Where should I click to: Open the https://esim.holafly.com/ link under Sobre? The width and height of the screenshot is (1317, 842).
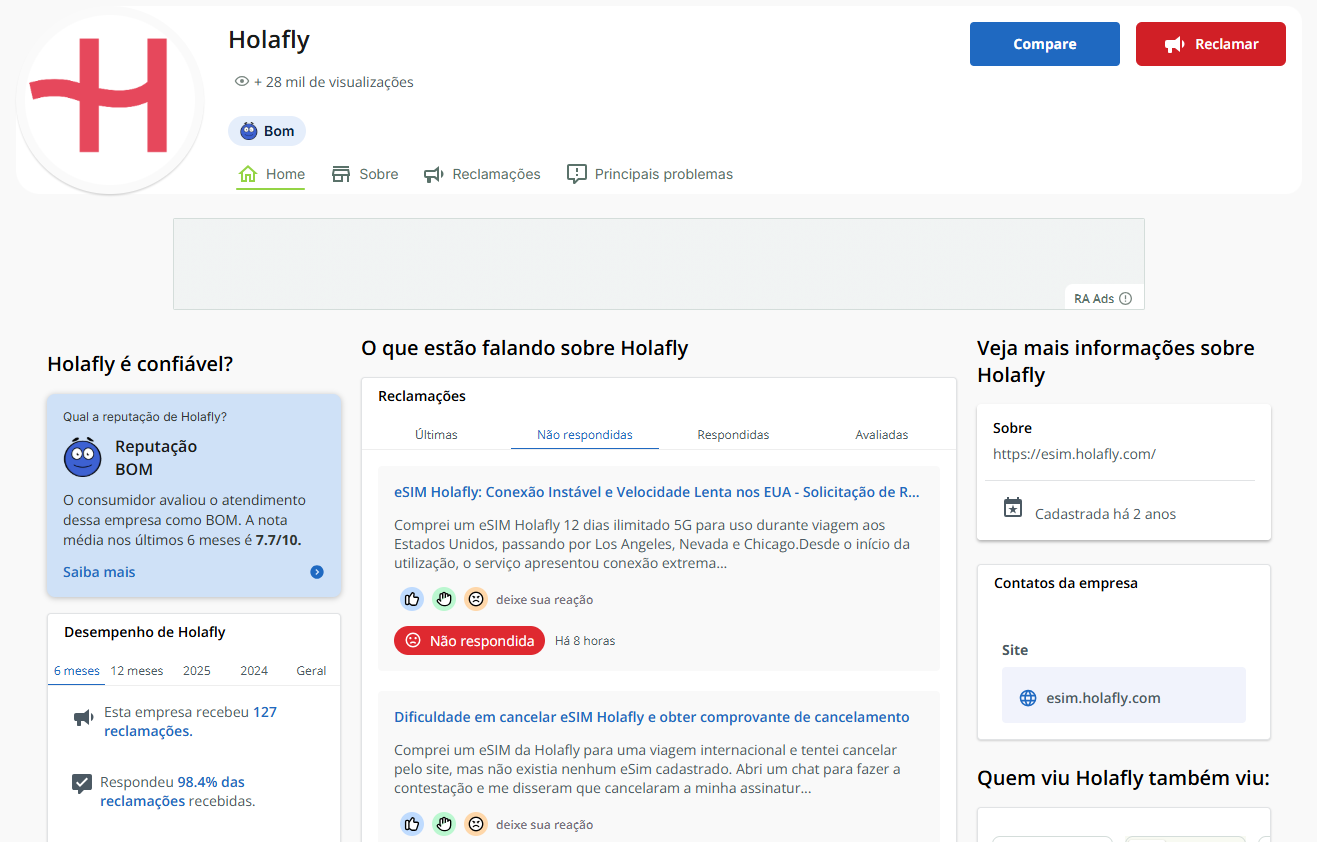click(x=1074, y=454)
